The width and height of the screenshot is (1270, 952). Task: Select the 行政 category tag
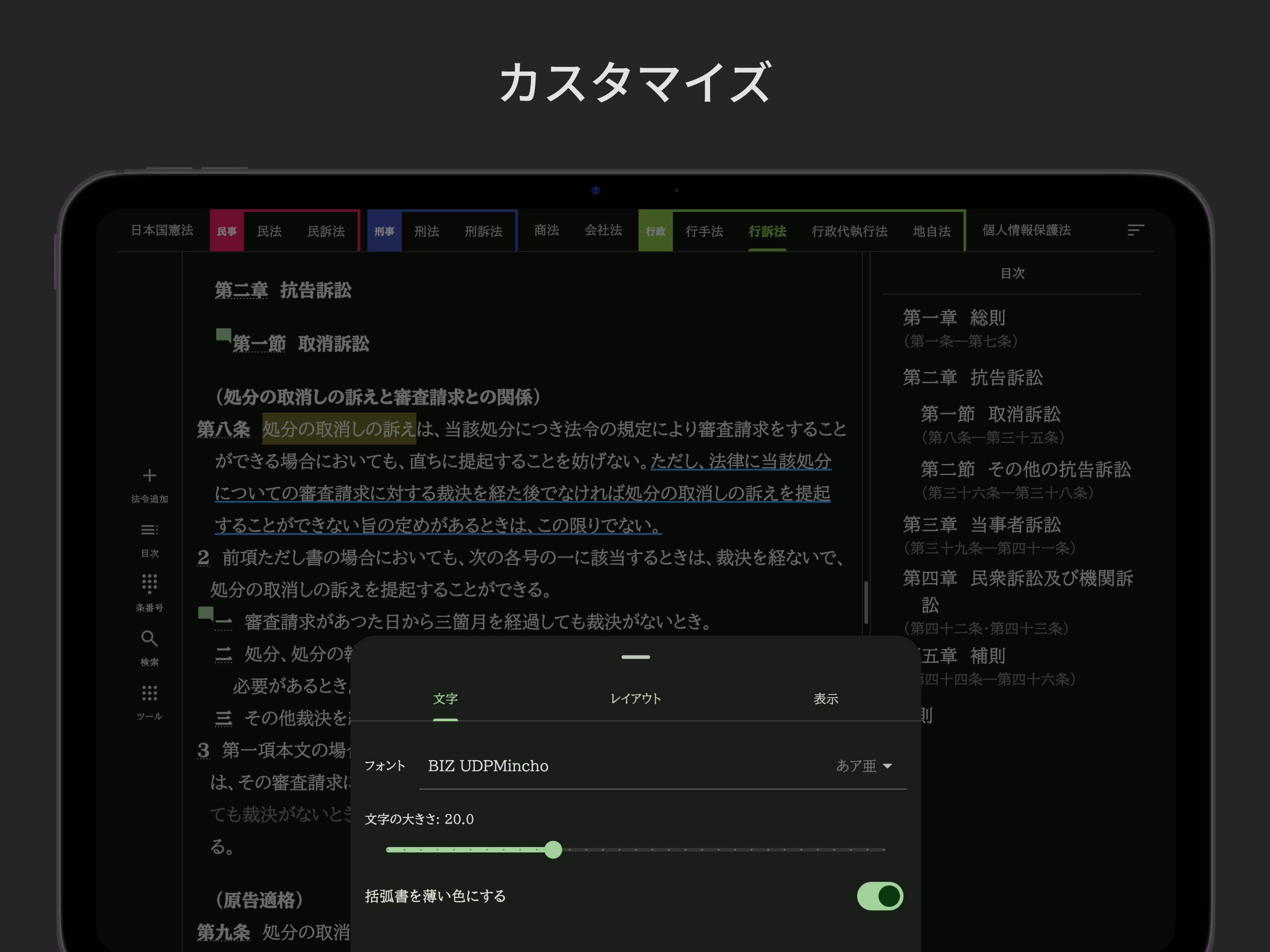point(655,231)
